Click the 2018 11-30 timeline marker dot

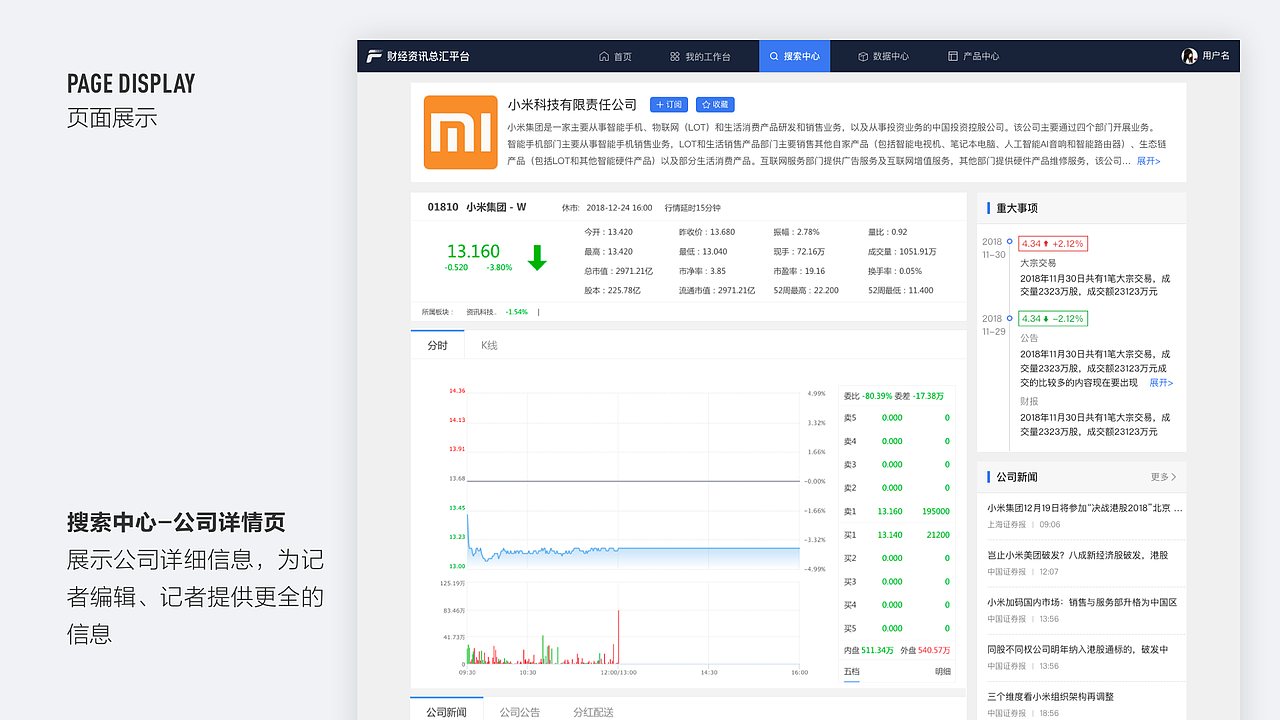pyautogui.click(x=1010, y=242)
